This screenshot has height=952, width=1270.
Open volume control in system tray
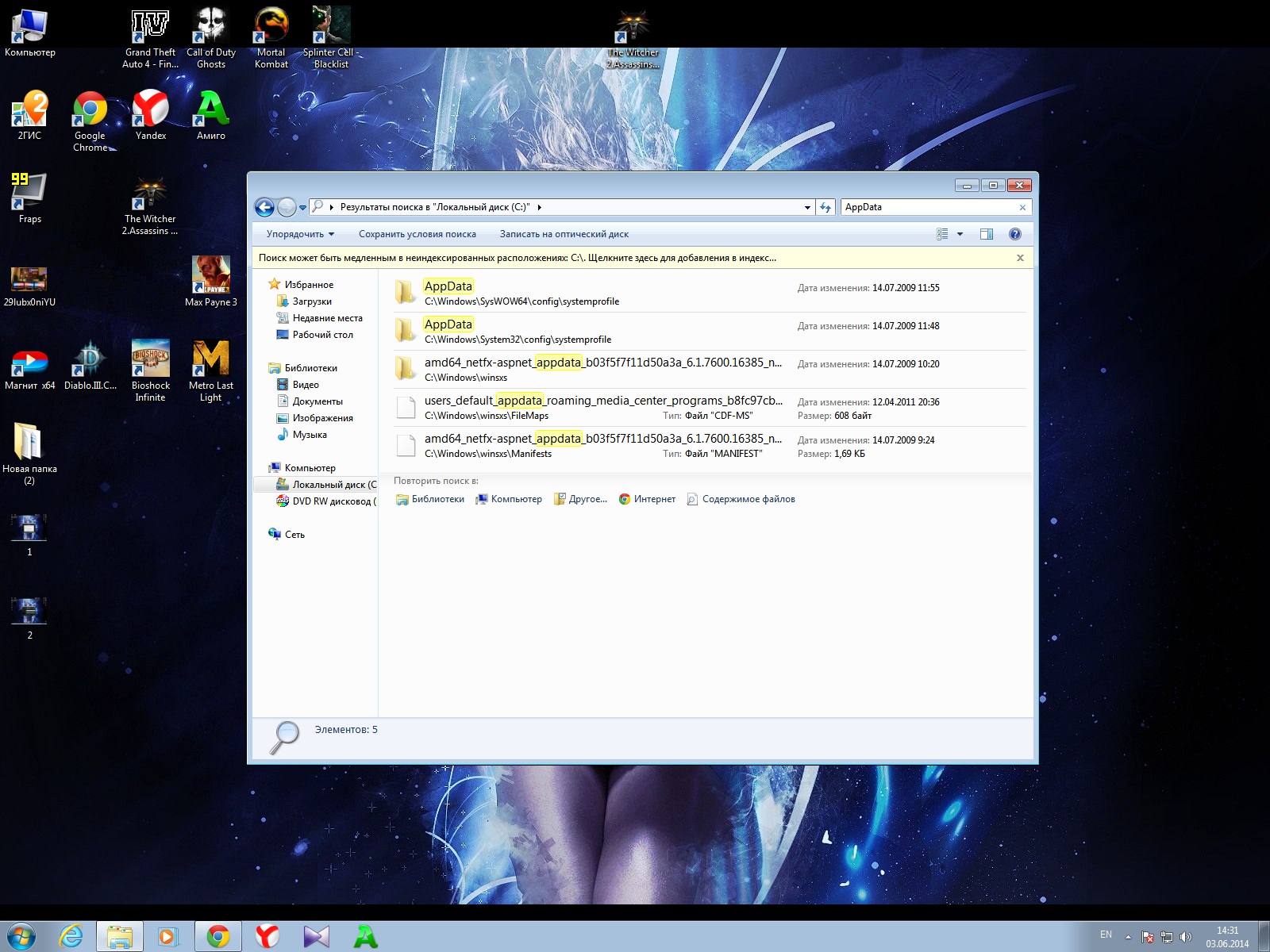(1186, 937)
